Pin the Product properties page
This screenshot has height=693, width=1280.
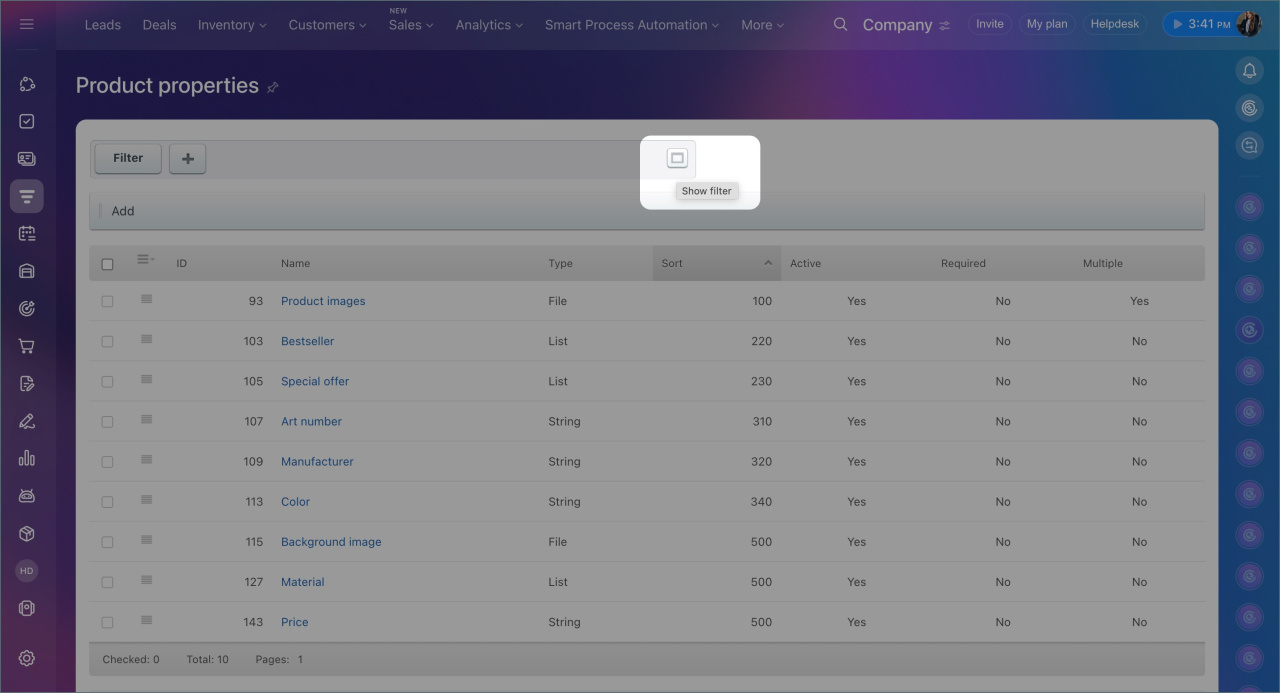coord(272,88)
